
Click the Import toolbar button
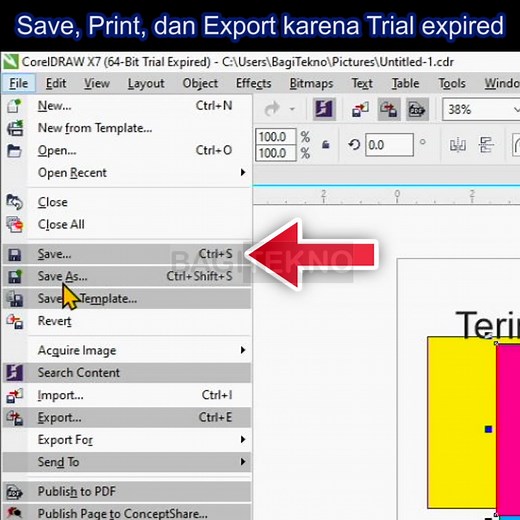[x=360, y=109]
